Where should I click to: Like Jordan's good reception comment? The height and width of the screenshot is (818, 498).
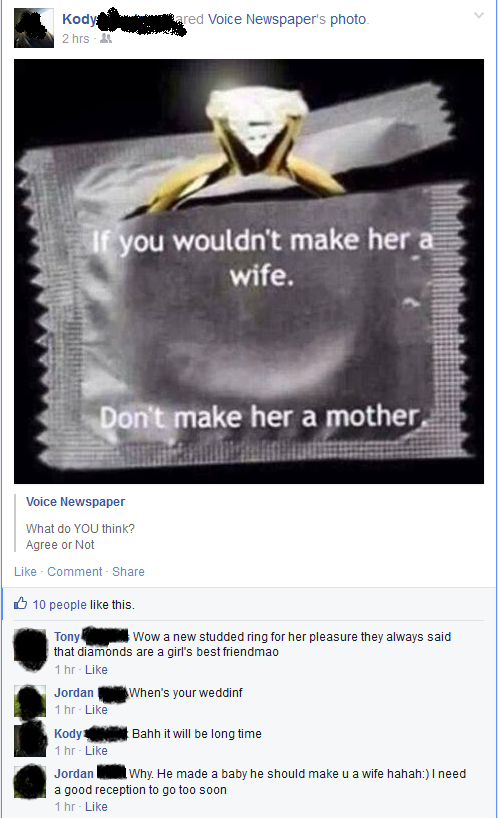coord(96,807)
